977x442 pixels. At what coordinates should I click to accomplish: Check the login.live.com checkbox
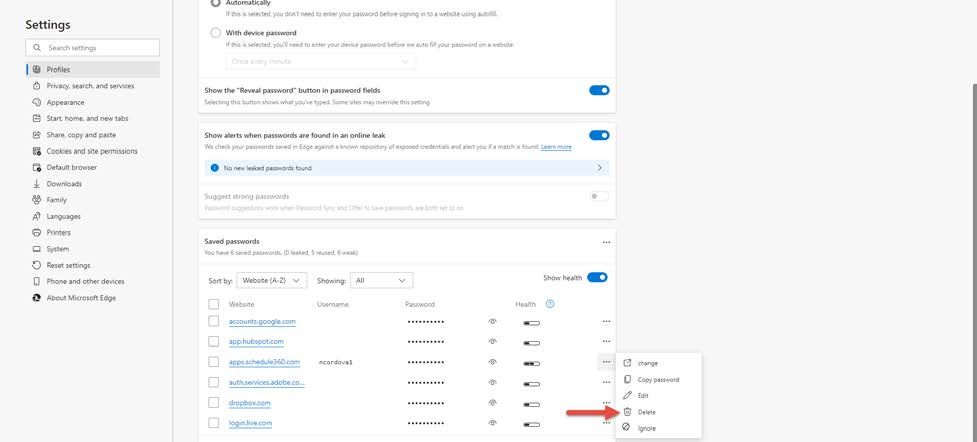click(x=214, y=423)
